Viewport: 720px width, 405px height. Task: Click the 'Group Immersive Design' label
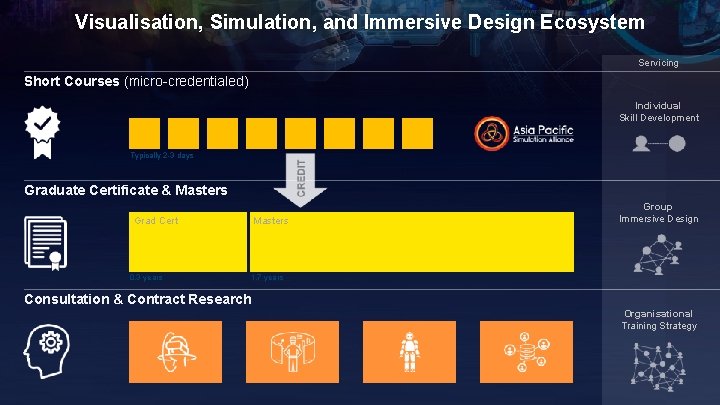coord(658,213)
